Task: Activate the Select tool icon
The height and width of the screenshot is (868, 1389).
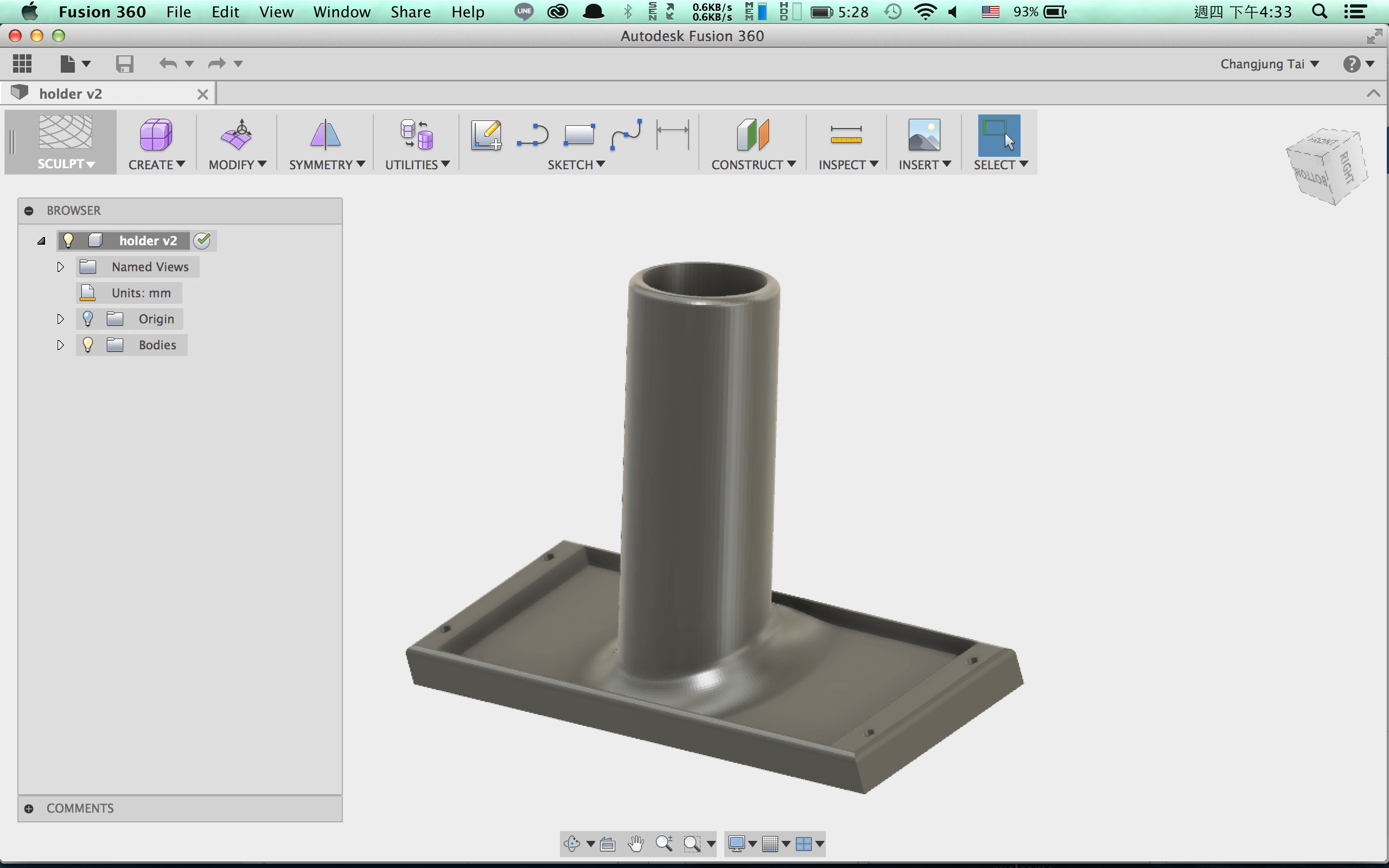Action: tap(999, 136)
